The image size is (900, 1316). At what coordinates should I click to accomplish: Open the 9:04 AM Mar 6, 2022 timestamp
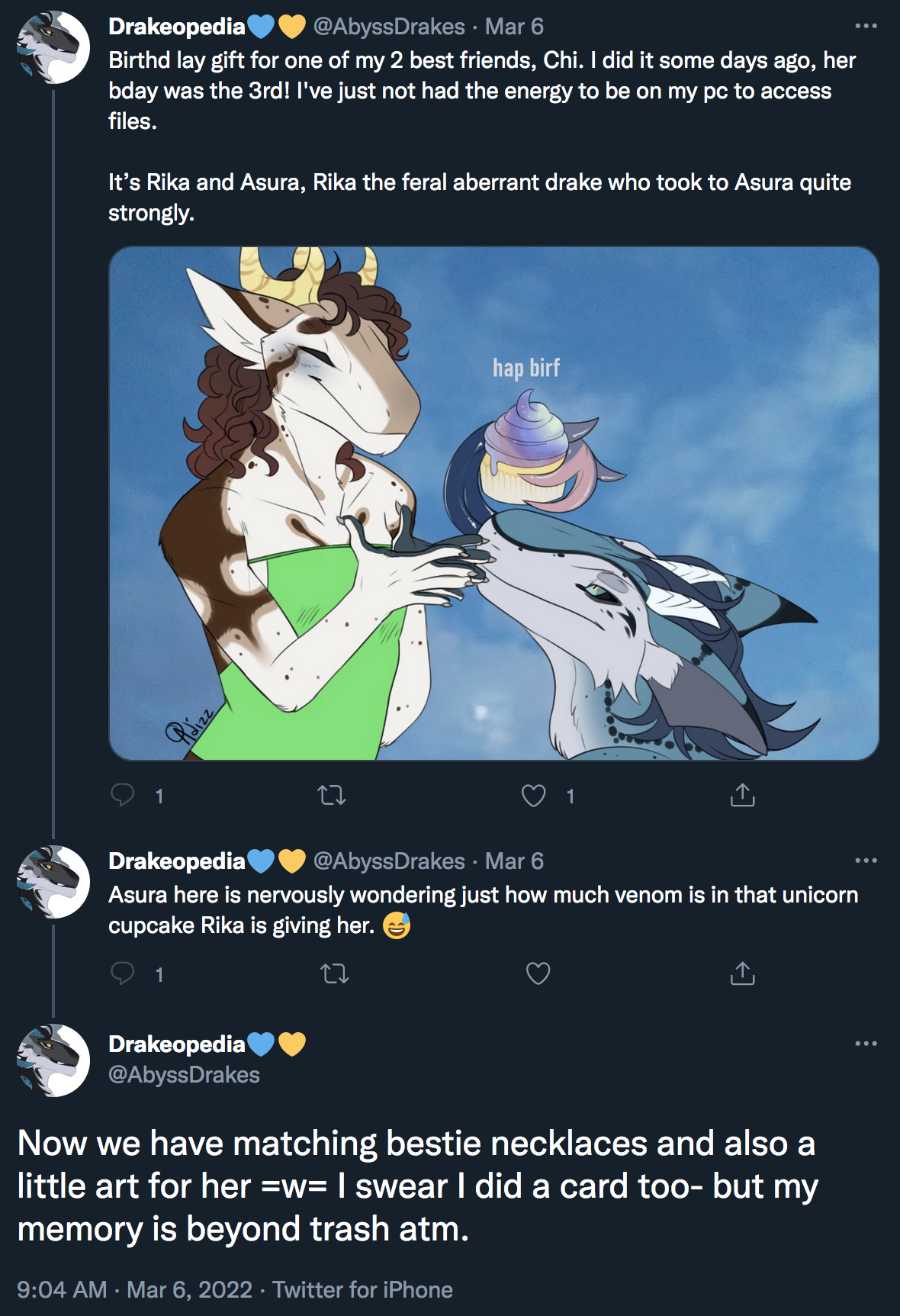[x=134, y=1290]
